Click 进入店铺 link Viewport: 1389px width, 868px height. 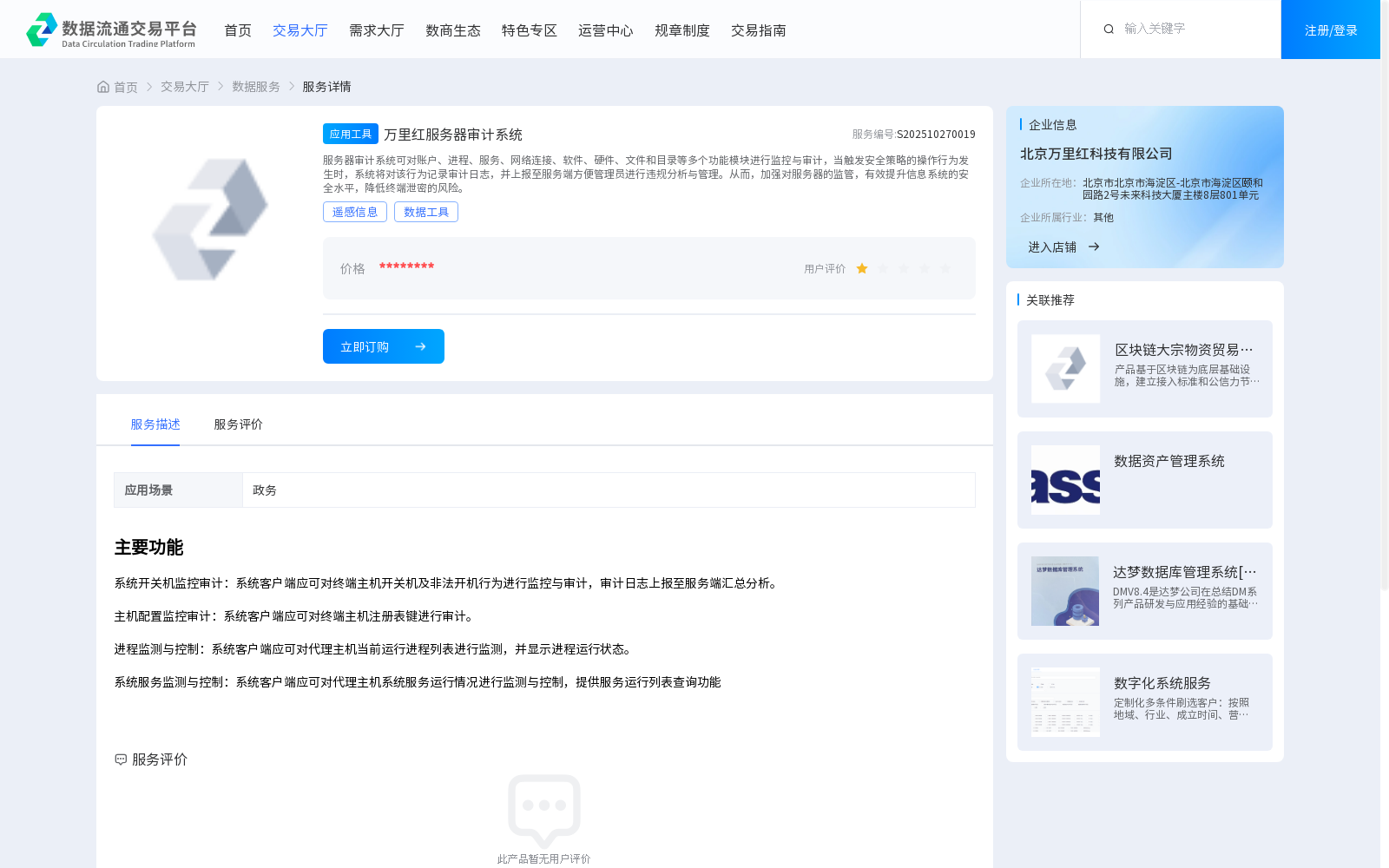click(1052, 247)
